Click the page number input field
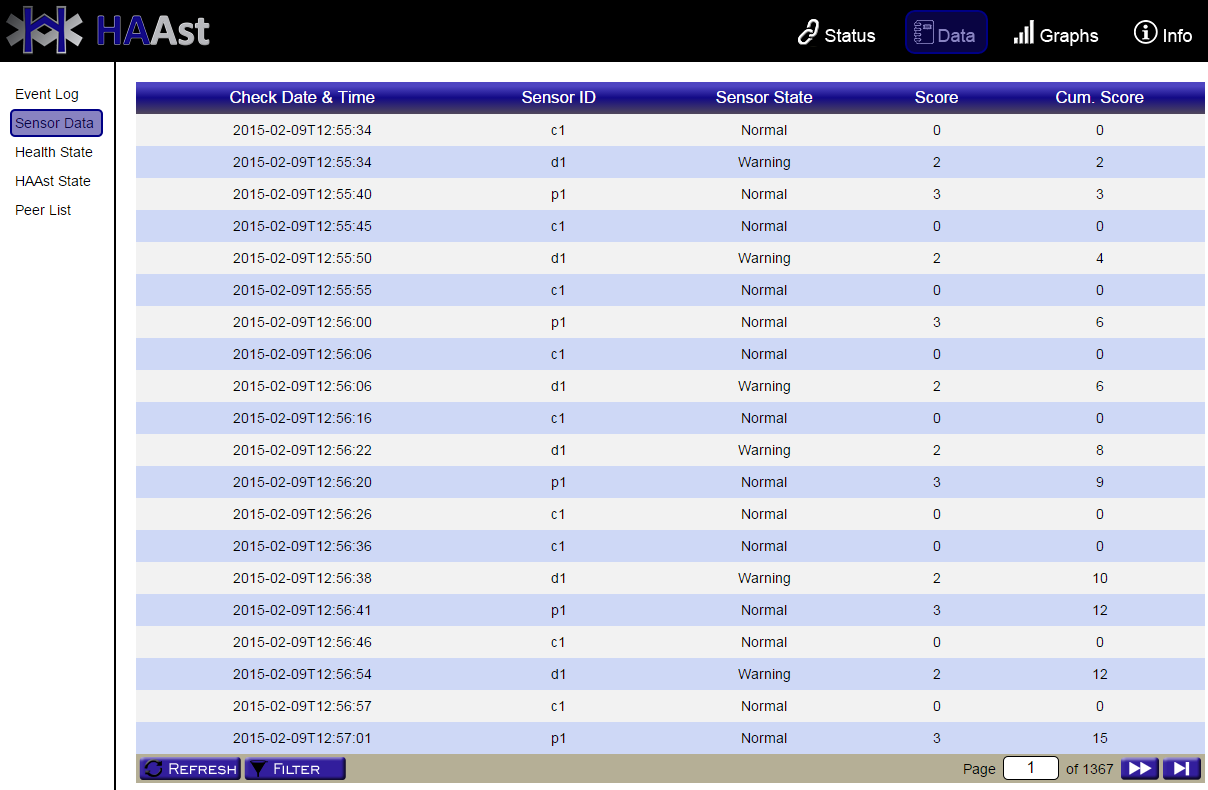 [x=1030, y=768]
